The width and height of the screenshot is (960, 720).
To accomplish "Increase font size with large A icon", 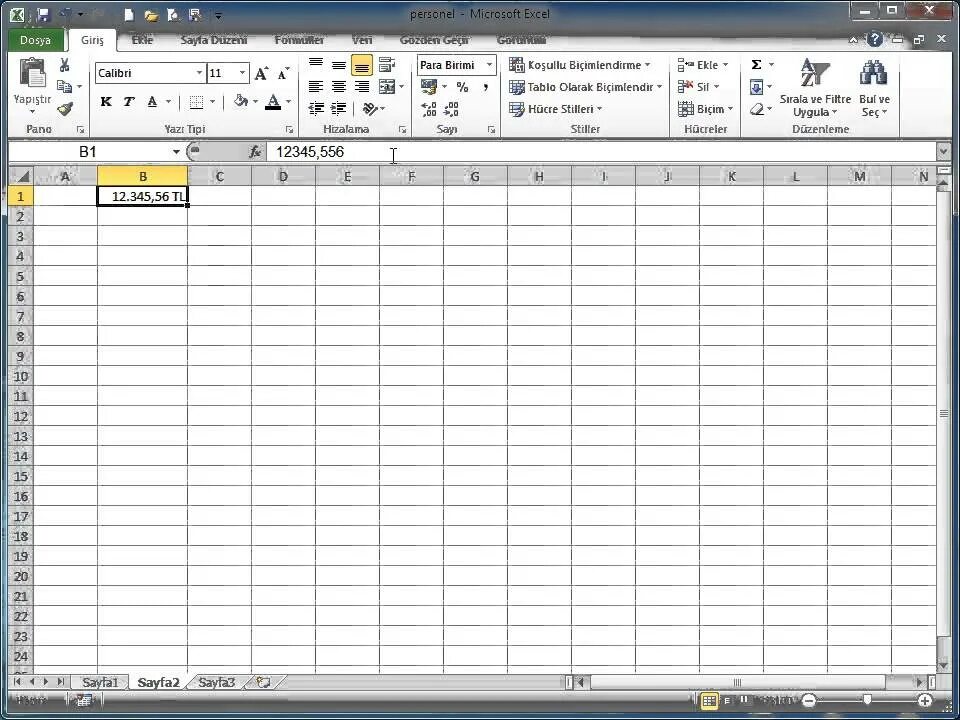I will tap(261, 73).
